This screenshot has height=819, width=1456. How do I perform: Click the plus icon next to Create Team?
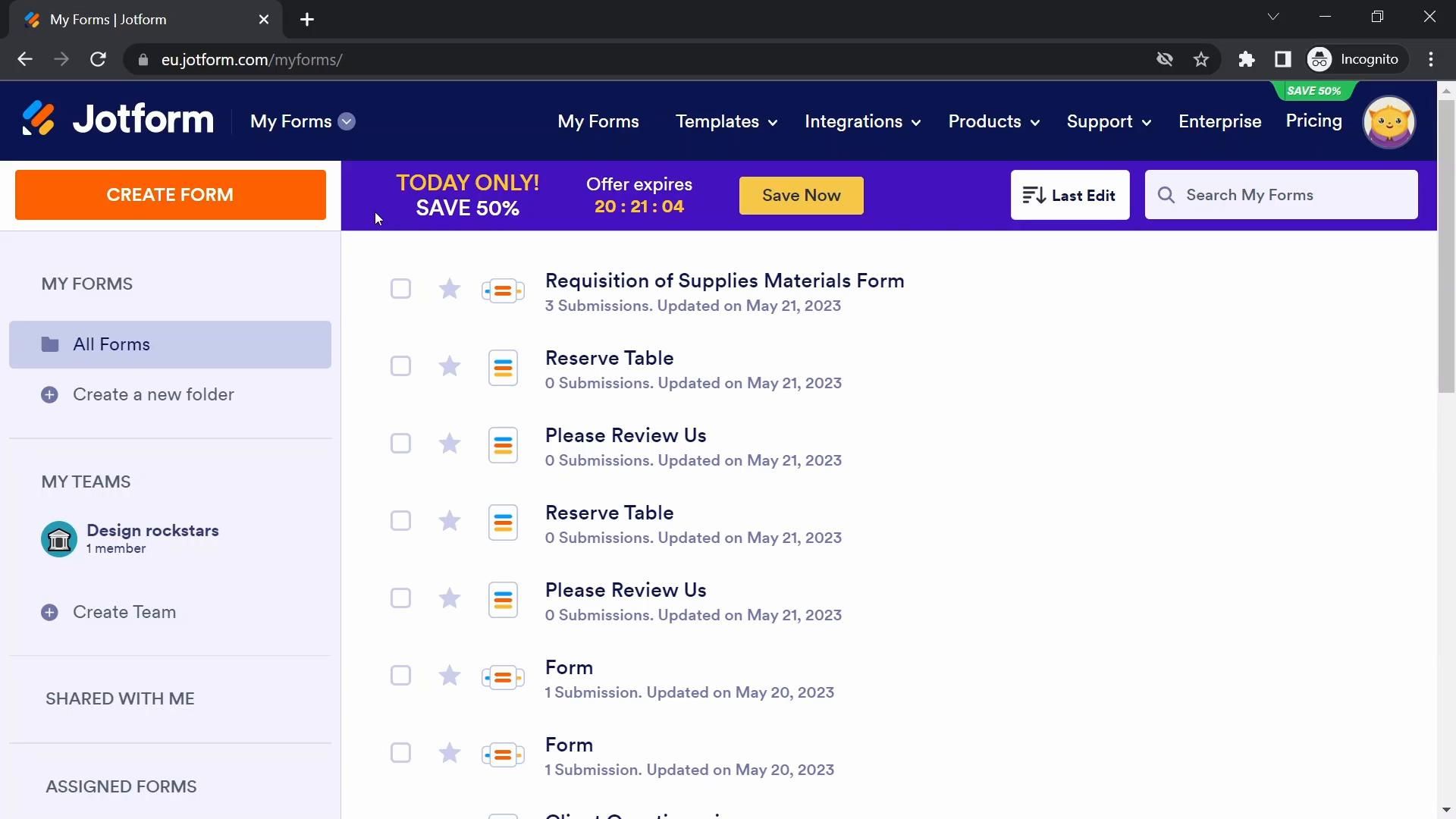[49, 613]
